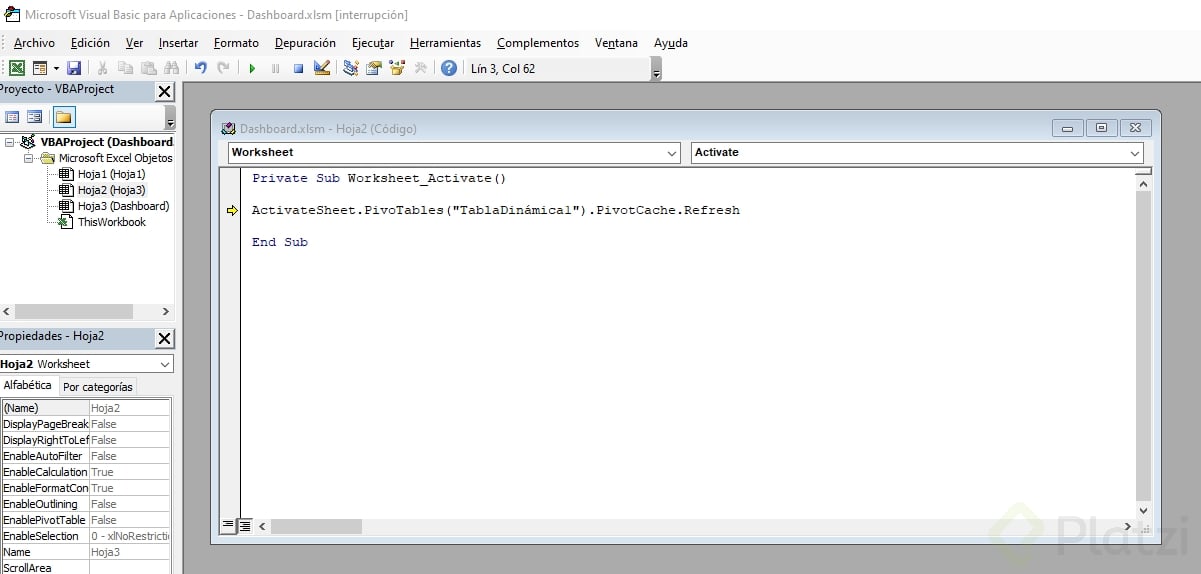Screen dimensions: 1201x574
Task: Click EnableSelection property value xlNoRestrictions
Action: (x=130, y=536)
